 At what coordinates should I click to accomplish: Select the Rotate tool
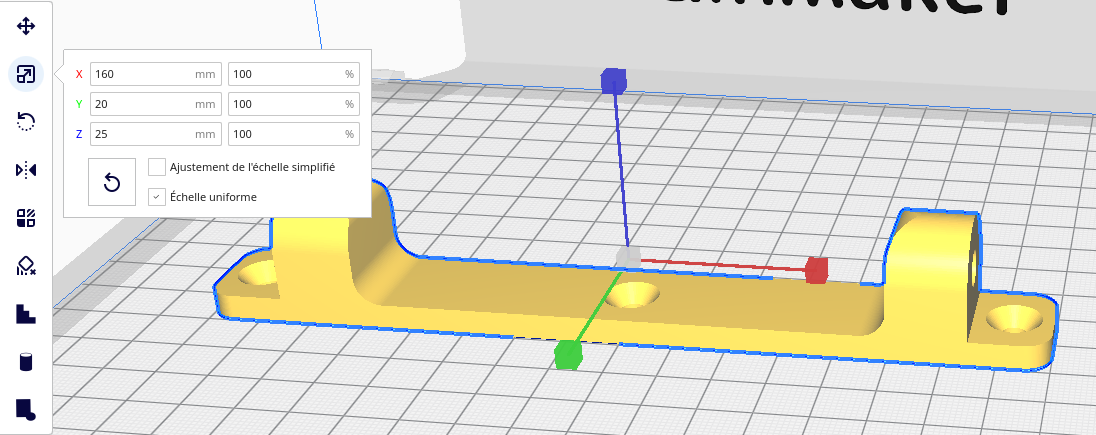tap(26, 122)
